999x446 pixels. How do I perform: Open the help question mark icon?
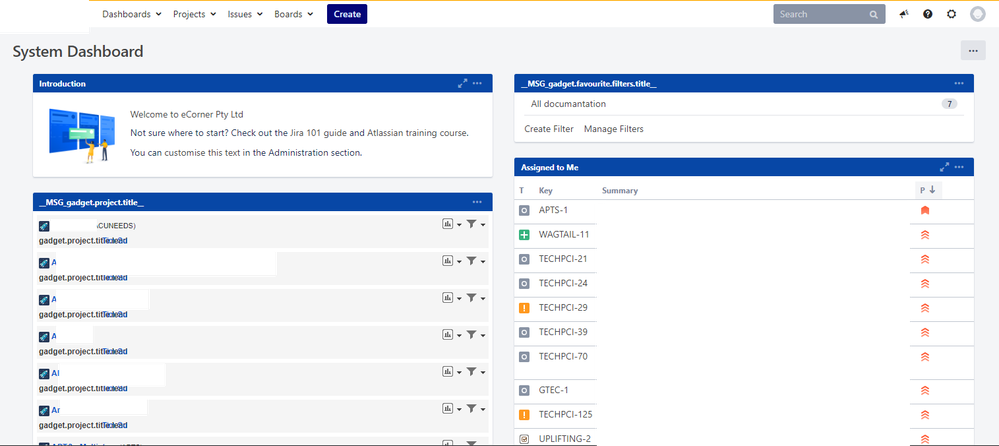click(928, 14)
